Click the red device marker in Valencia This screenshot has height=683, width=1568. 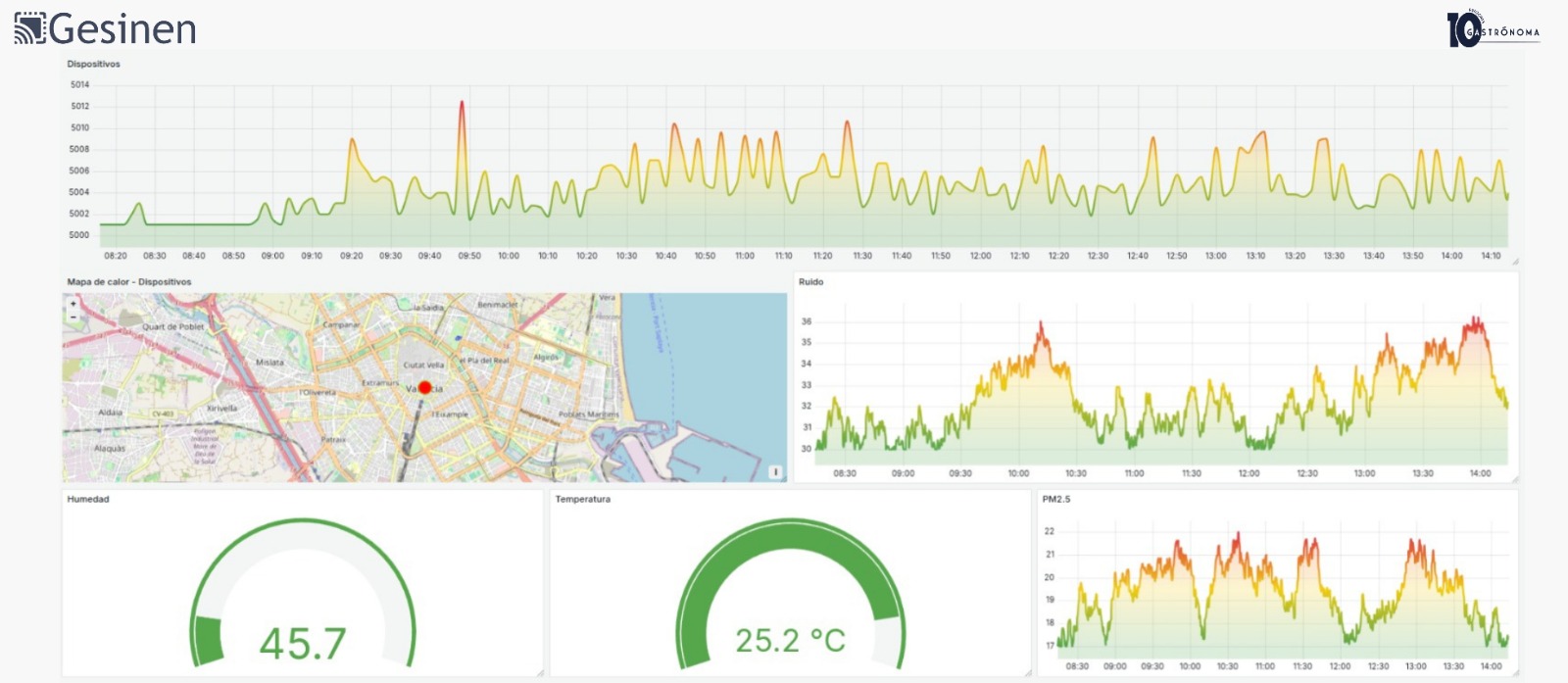(424, 388)
